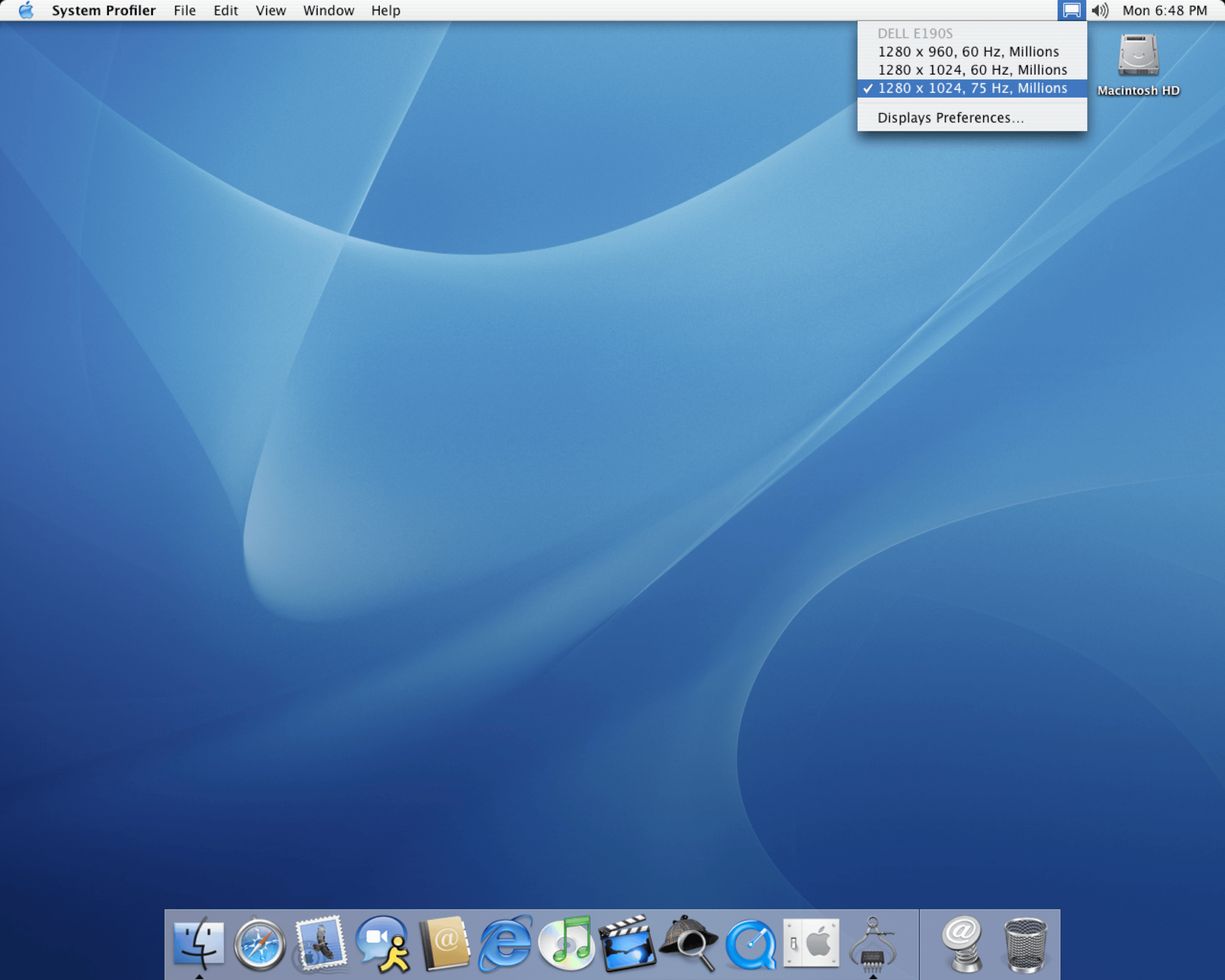Screen dimensions: 1225x980
Task: Open the Apple menu
Action: (26, 10)
